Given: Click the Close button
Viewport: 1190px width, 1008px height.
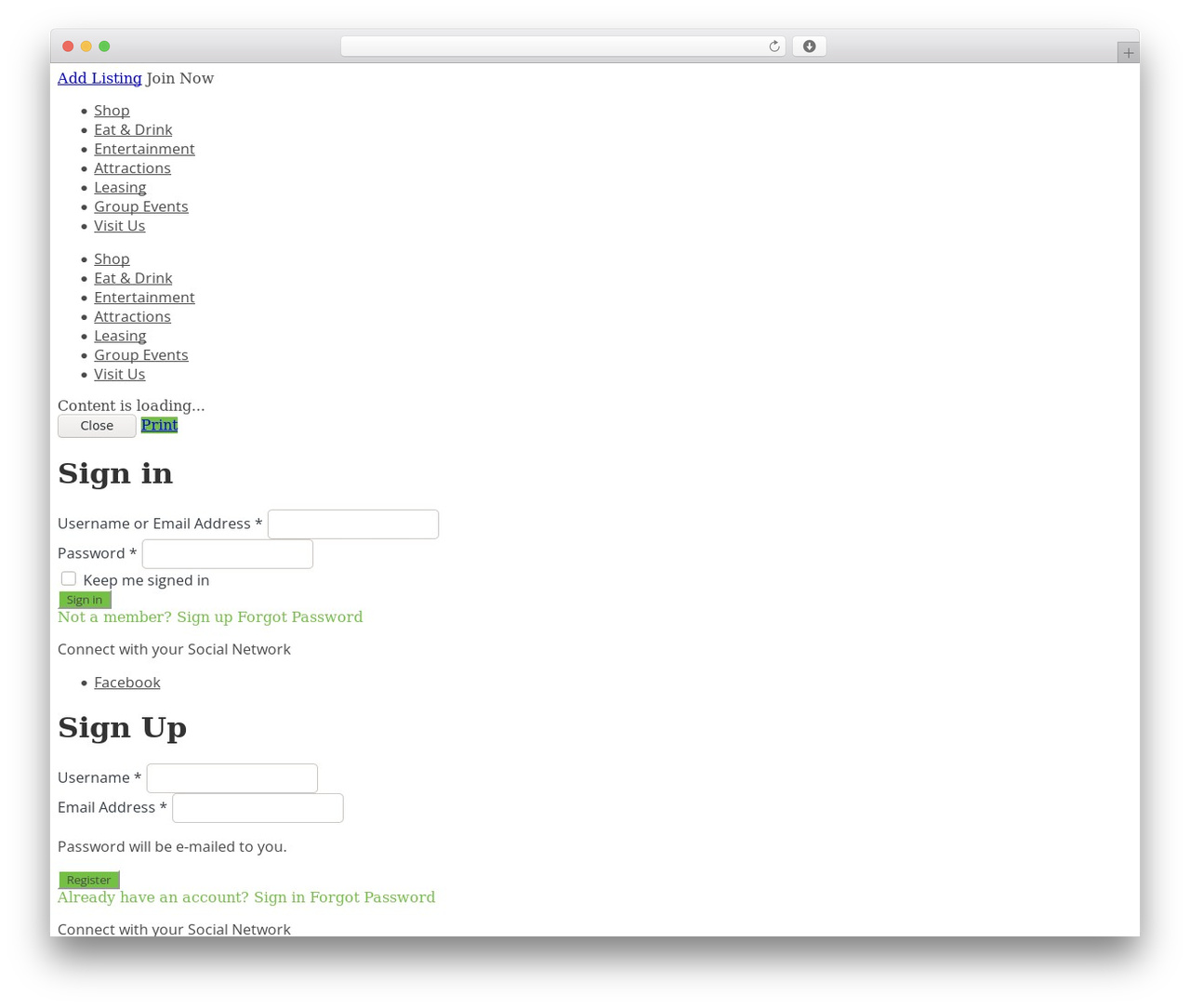Looking at the screenshot, I should [97, 426].
